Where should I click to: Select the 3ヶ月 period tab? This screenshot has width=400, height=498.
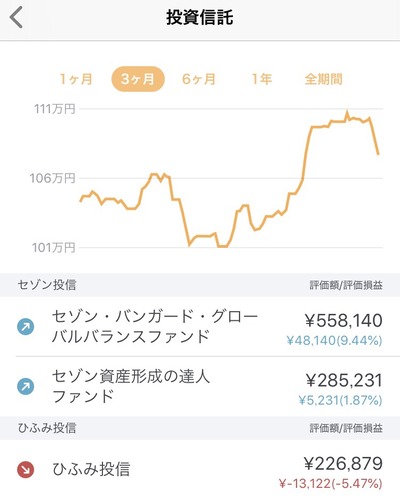click(x=138, y=79)
